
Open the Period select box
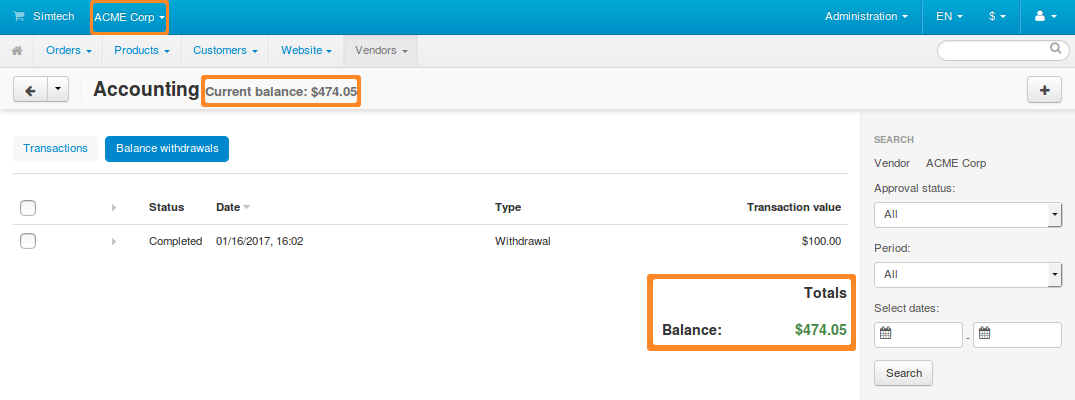(968, 274)
